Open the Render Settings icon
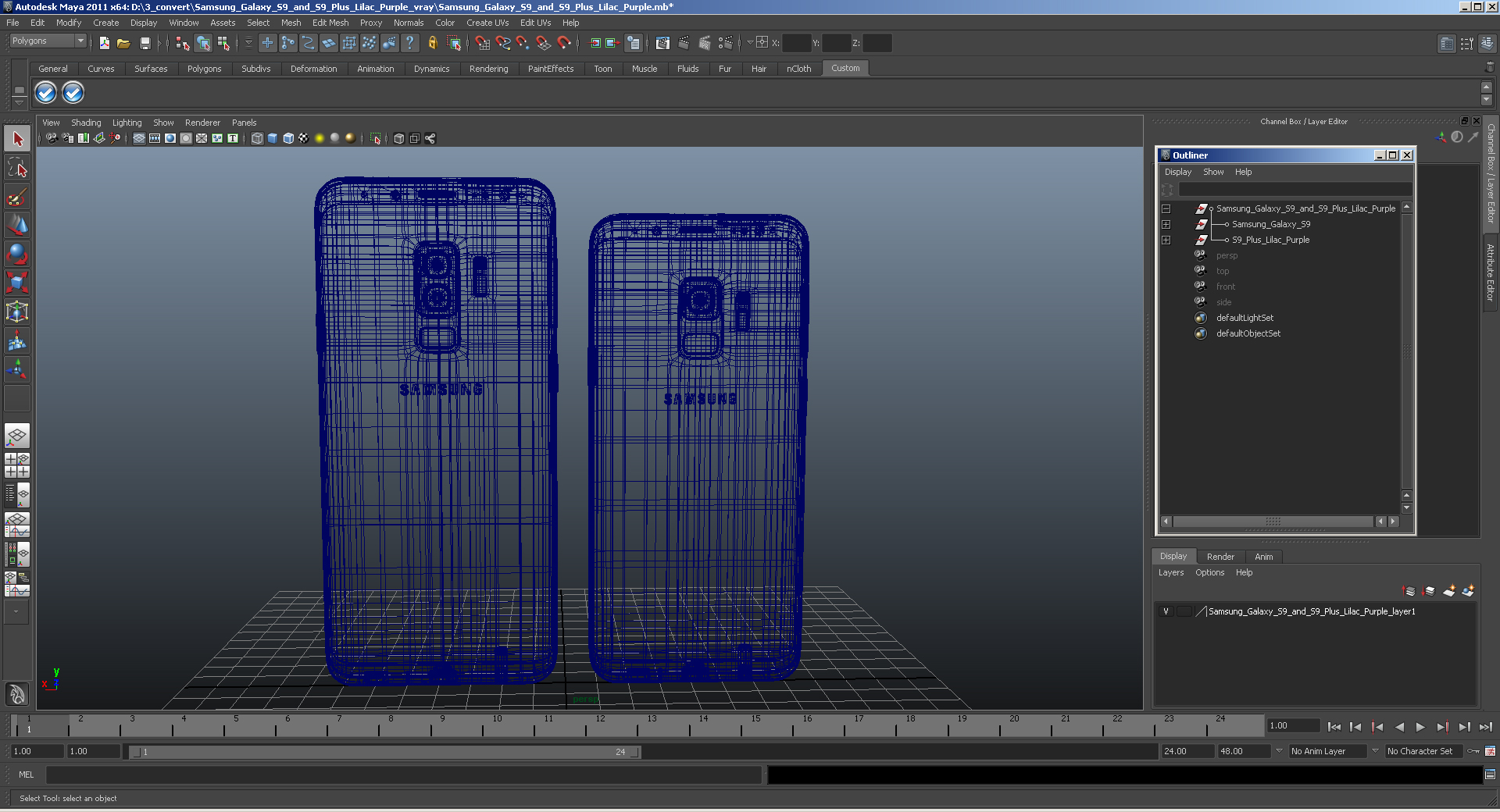This screenshot has height=812, width=1500. pos(725,43)
